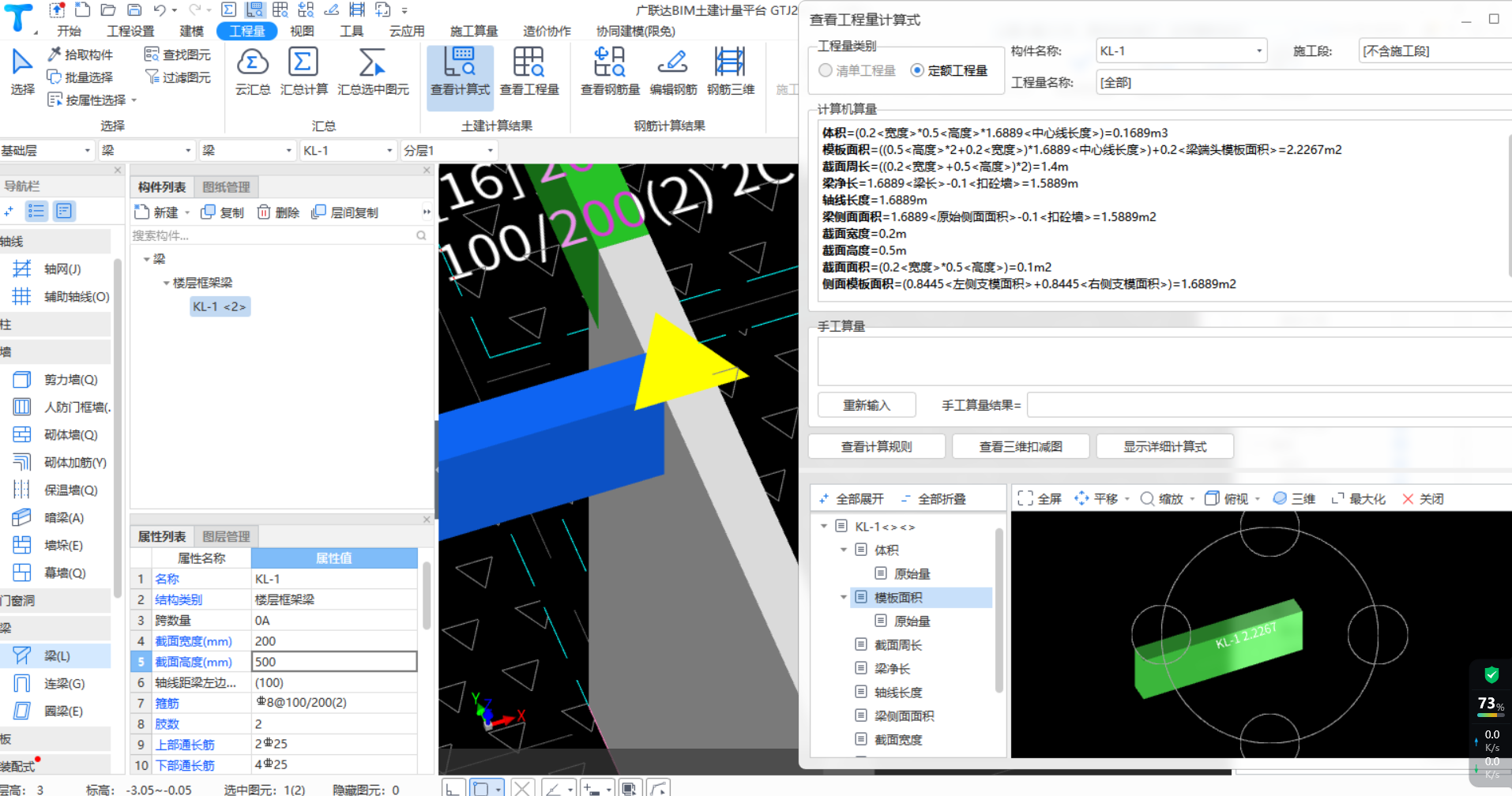The height and width of the screenshot is (796, 1512).
Task: Open the 工程量 ribbon tab
Action: click(x=246, y=31)
